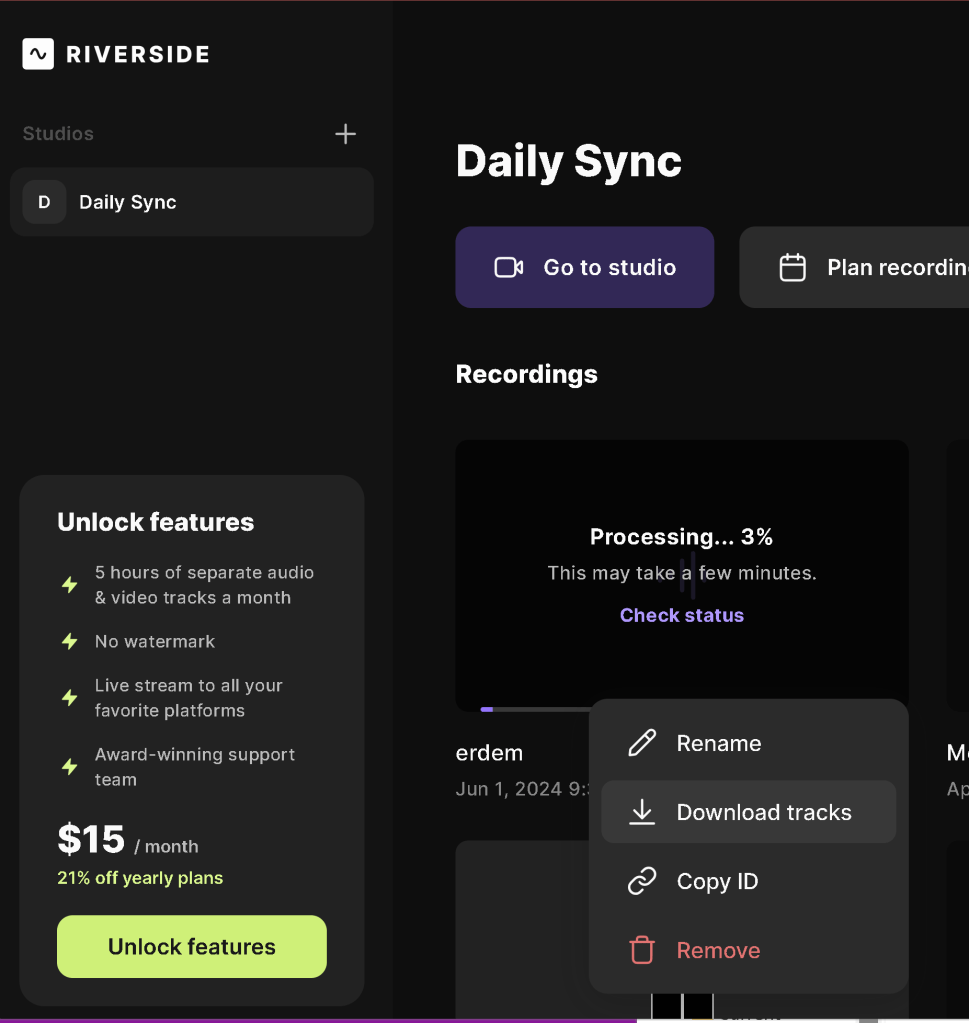This screenshot has width=969, height=1023.
Task: Click the lightning icon beside 'No watermark'
Action: (x=70, y=642)
